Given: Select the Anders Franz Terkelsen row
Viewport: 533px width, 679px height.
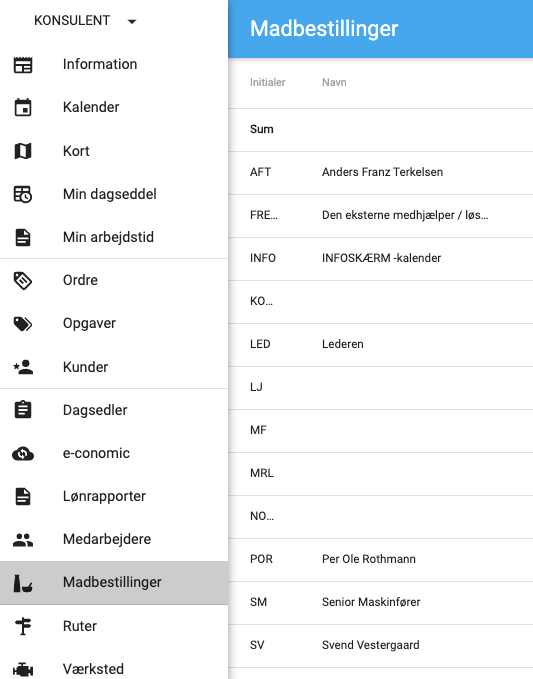Looking at the screenshot, I should [381, 172].
